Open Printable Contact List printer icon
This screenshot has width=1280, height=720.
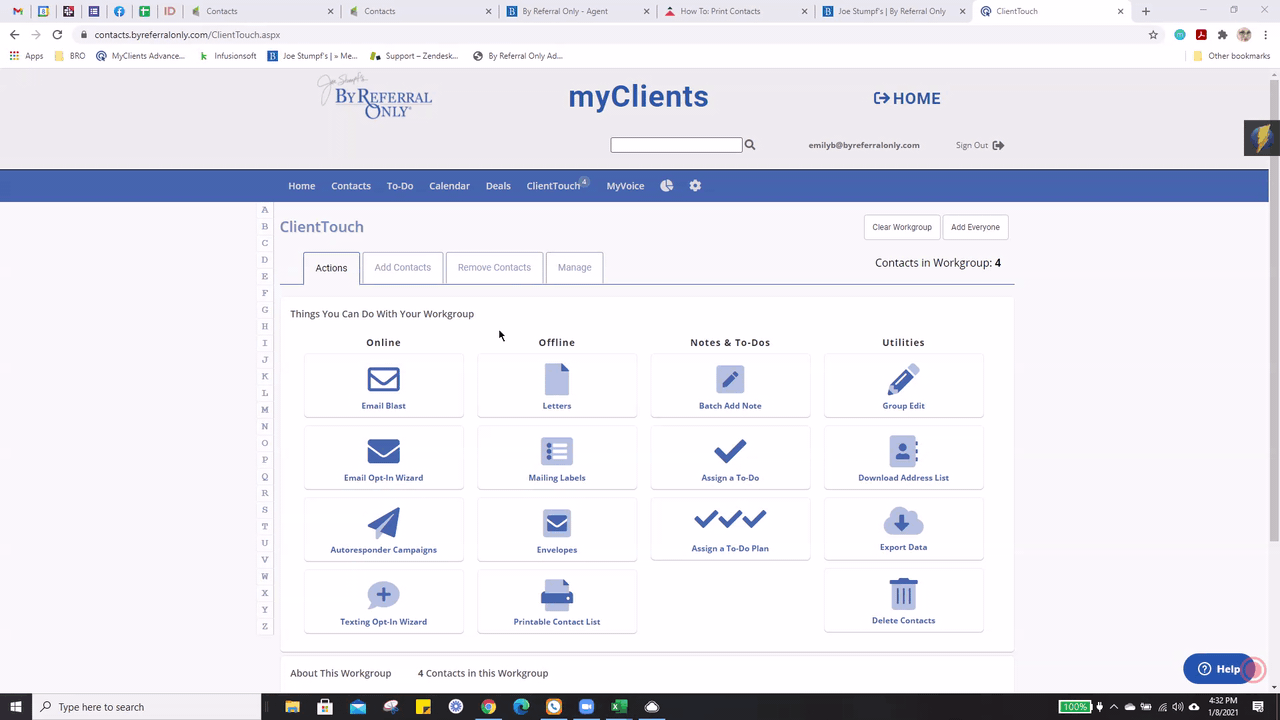click(557, 596)
